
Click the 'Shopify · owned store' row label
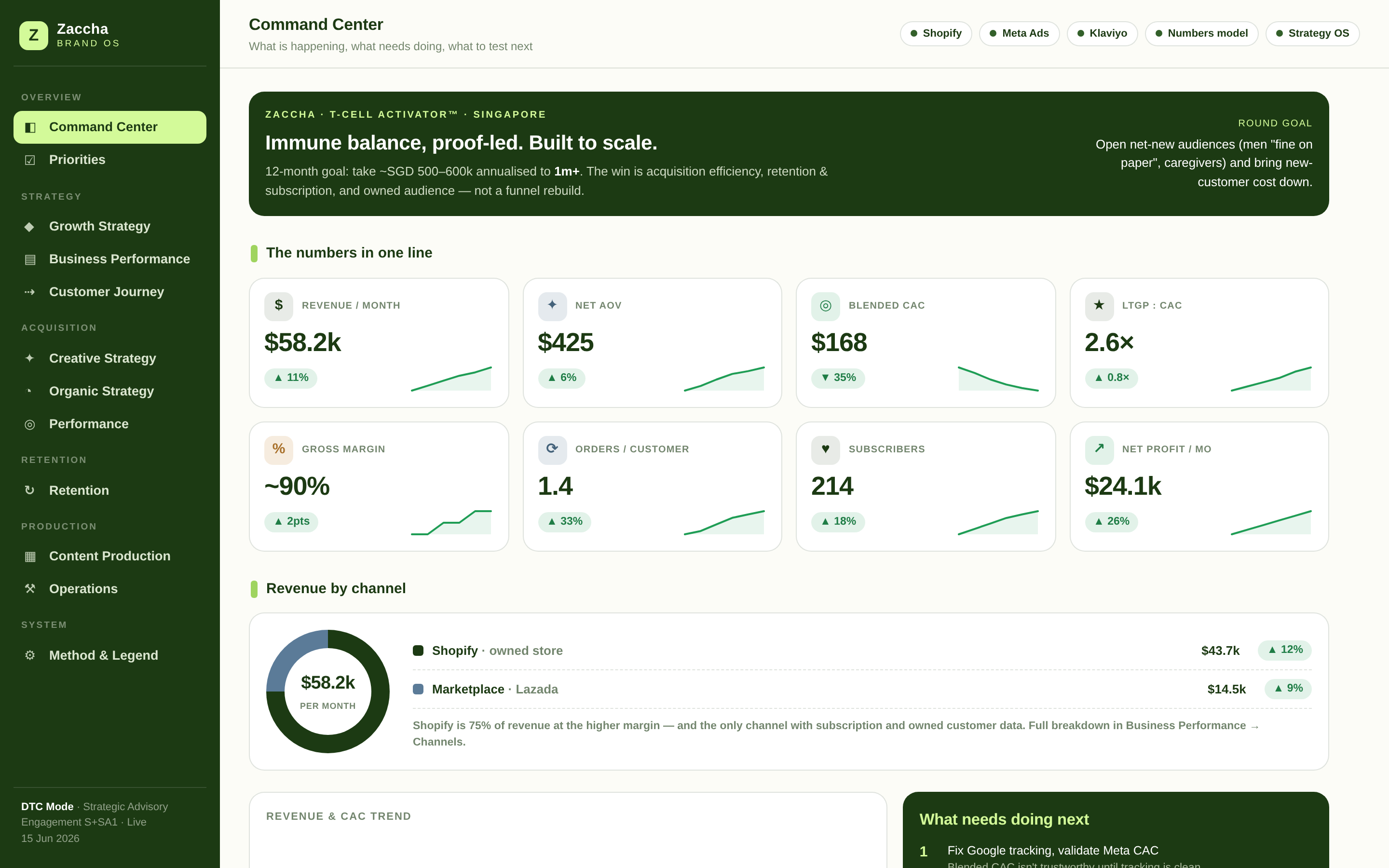(497, 651)
